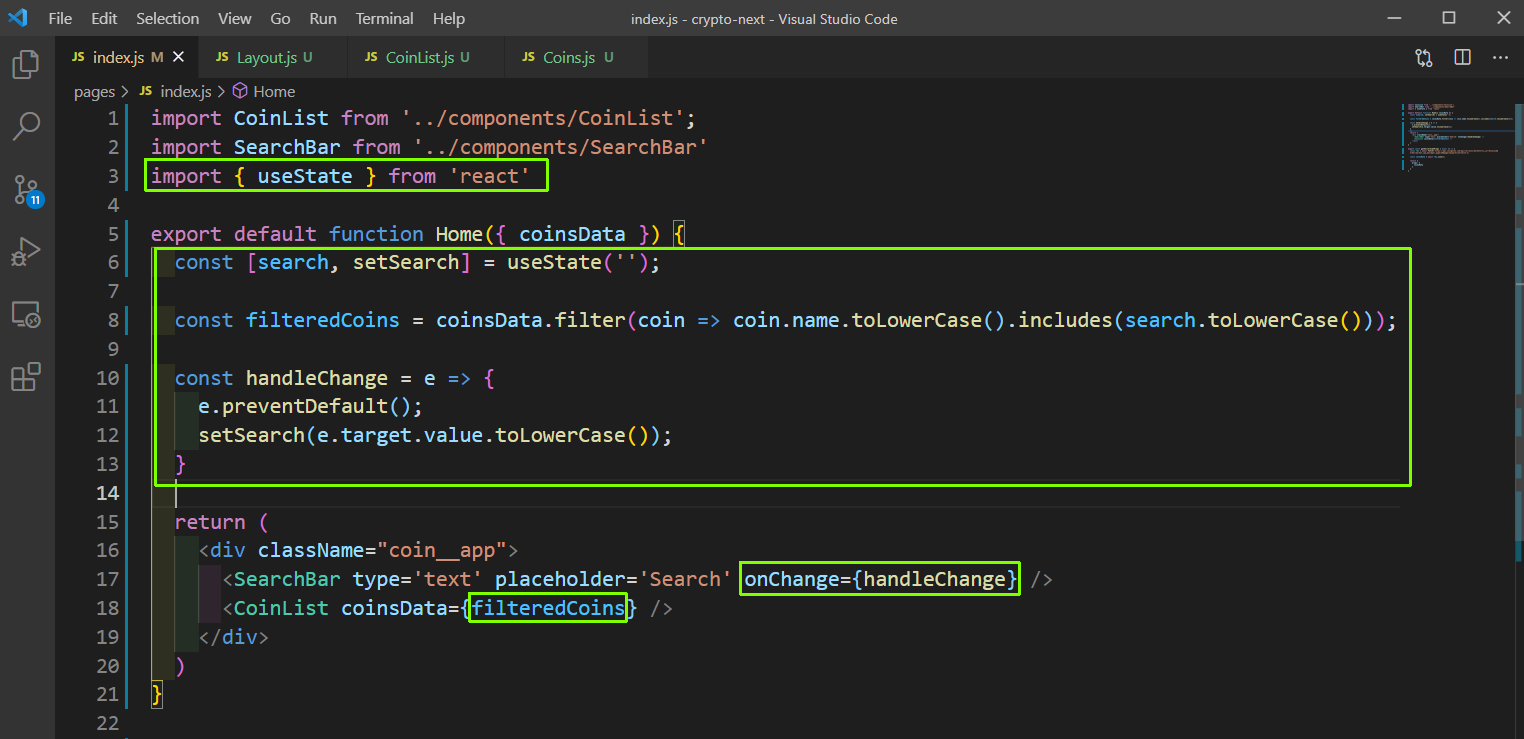Viewport: 1524px width, 739px height.
Task: Click className "coin__app" on line 16
Action: (x=383, y=550)
